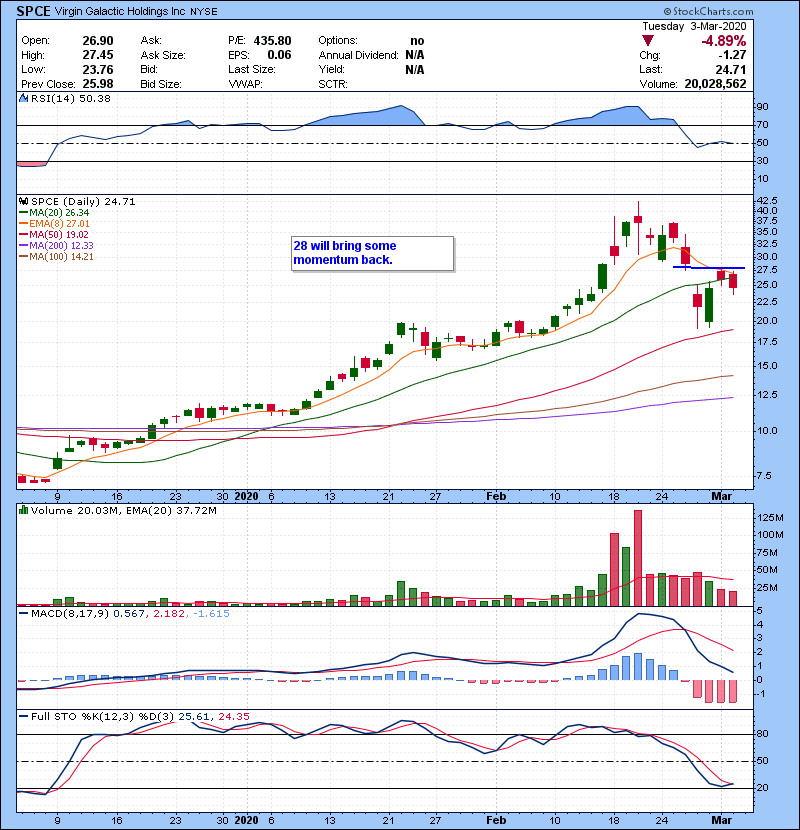Image resolution: width=800 pixels, height=830 pixels.
Task: Click the NYSE exchange label
Action: (x=203, y=12)
